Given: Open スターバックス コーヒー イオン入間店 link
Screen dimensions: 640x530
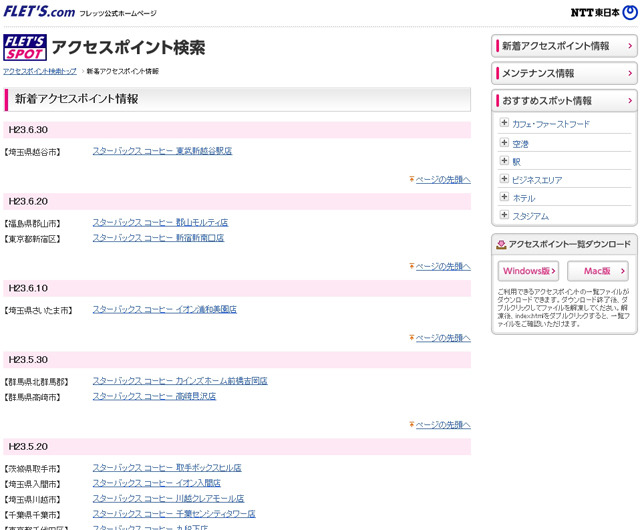Looking at the screenshot, I should coord(157,483).
